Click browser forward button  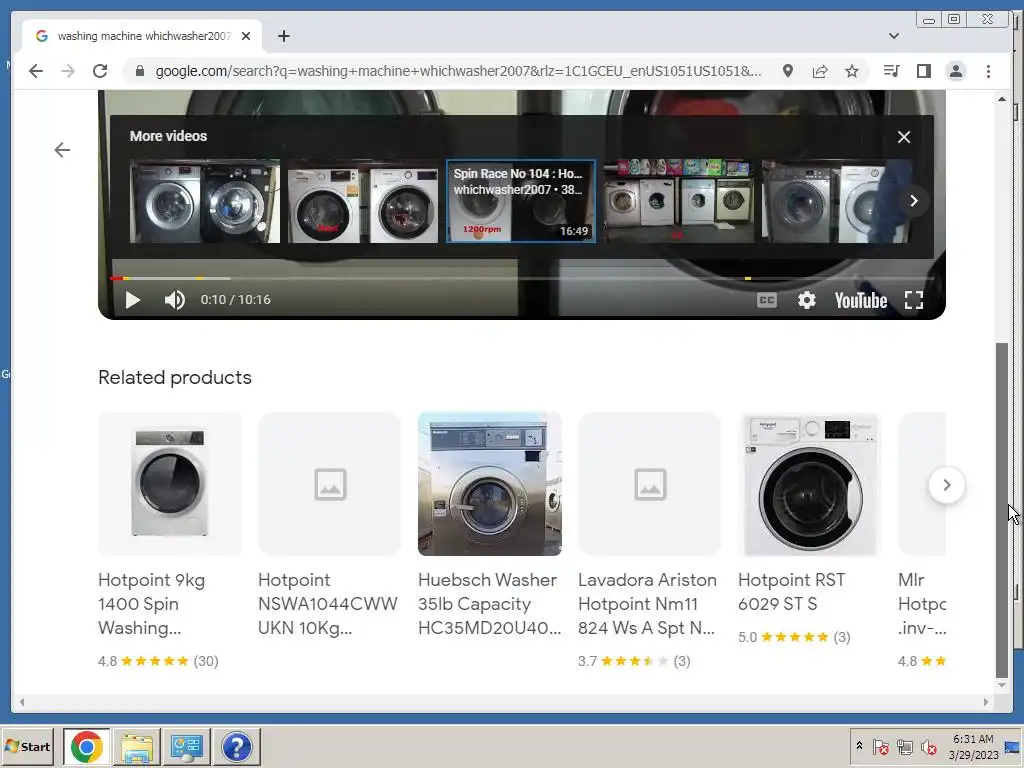point(68,71)
